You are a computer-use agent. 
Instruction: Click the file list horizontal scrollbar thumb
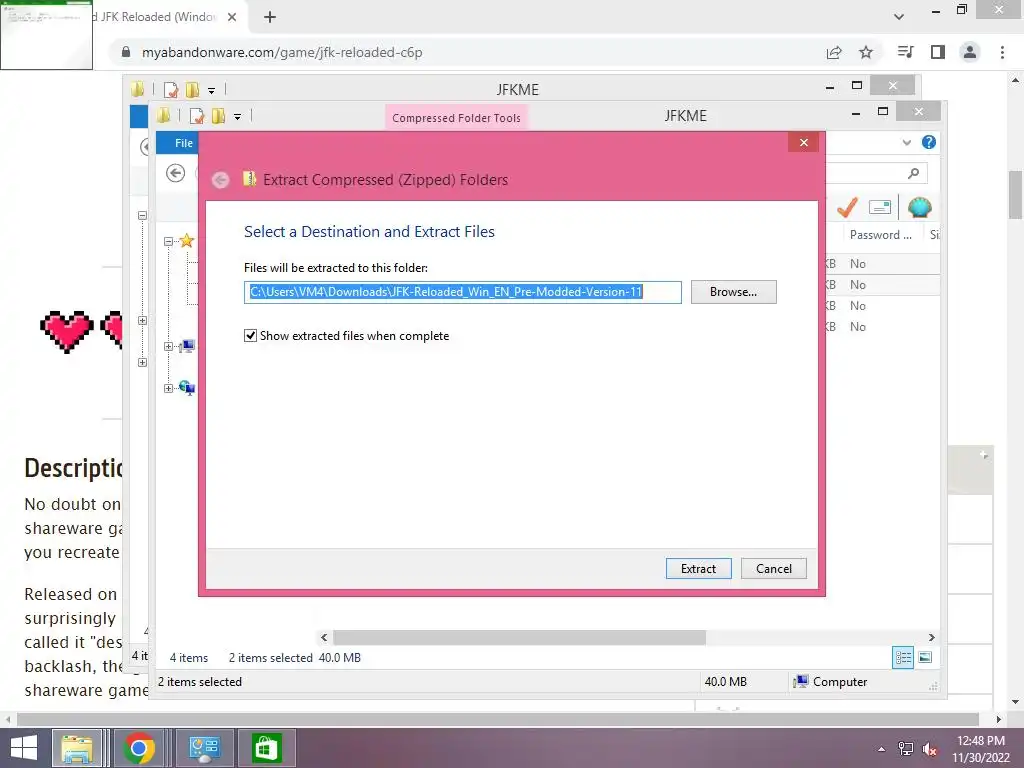pos(519,637)
